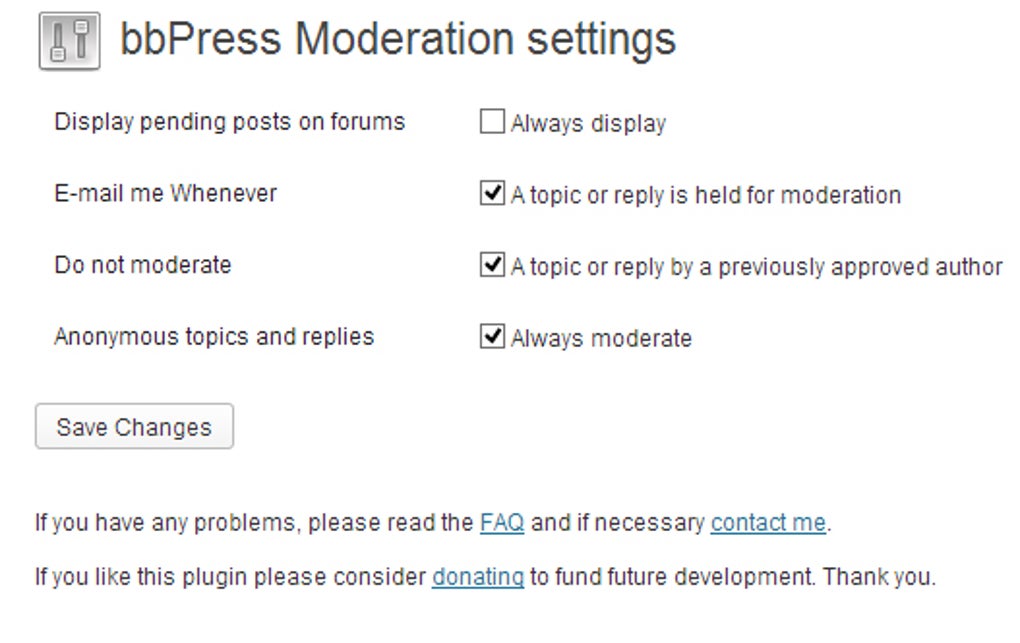1020x643 pixels.
Task: Click the 'Always moderate' label text
Action: click(x=601, y=339)
